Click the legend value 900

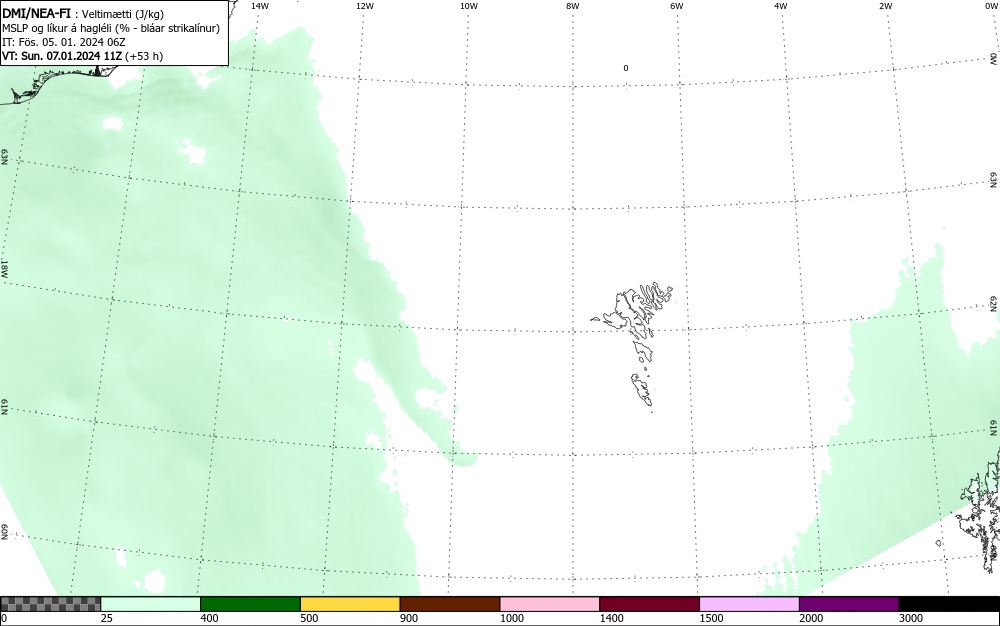[x=409, y=618]
